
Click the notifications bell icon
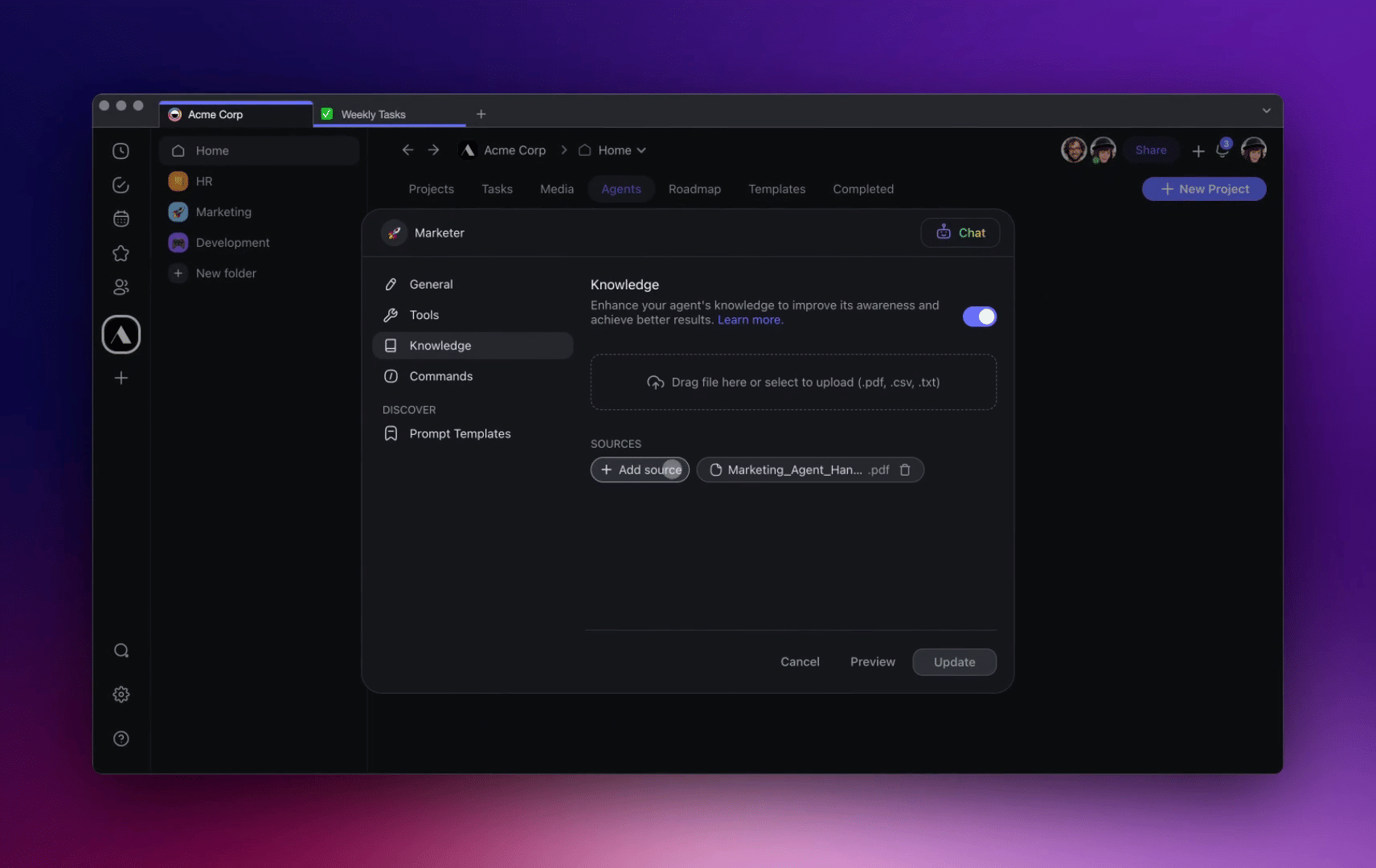click(x=1222, y=150)
